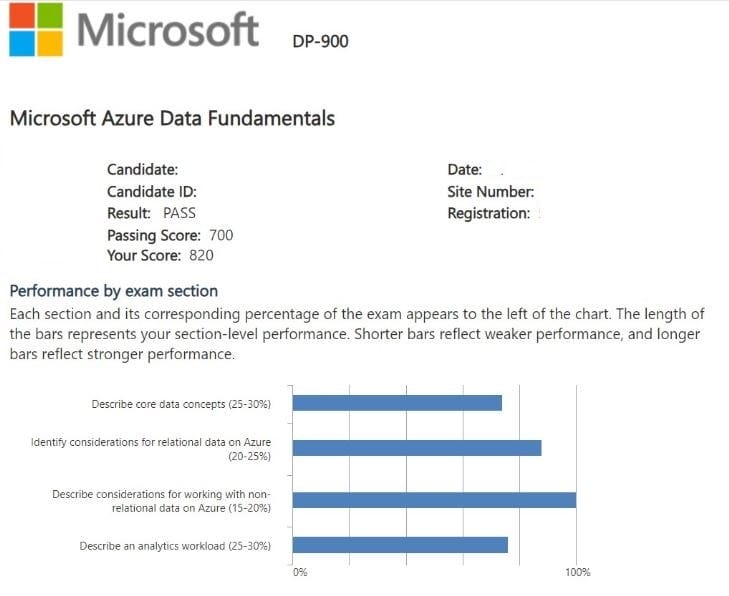Screen dimensions: 729x596
Task: Click the Registration label
Action: click(x=488, y=213)
